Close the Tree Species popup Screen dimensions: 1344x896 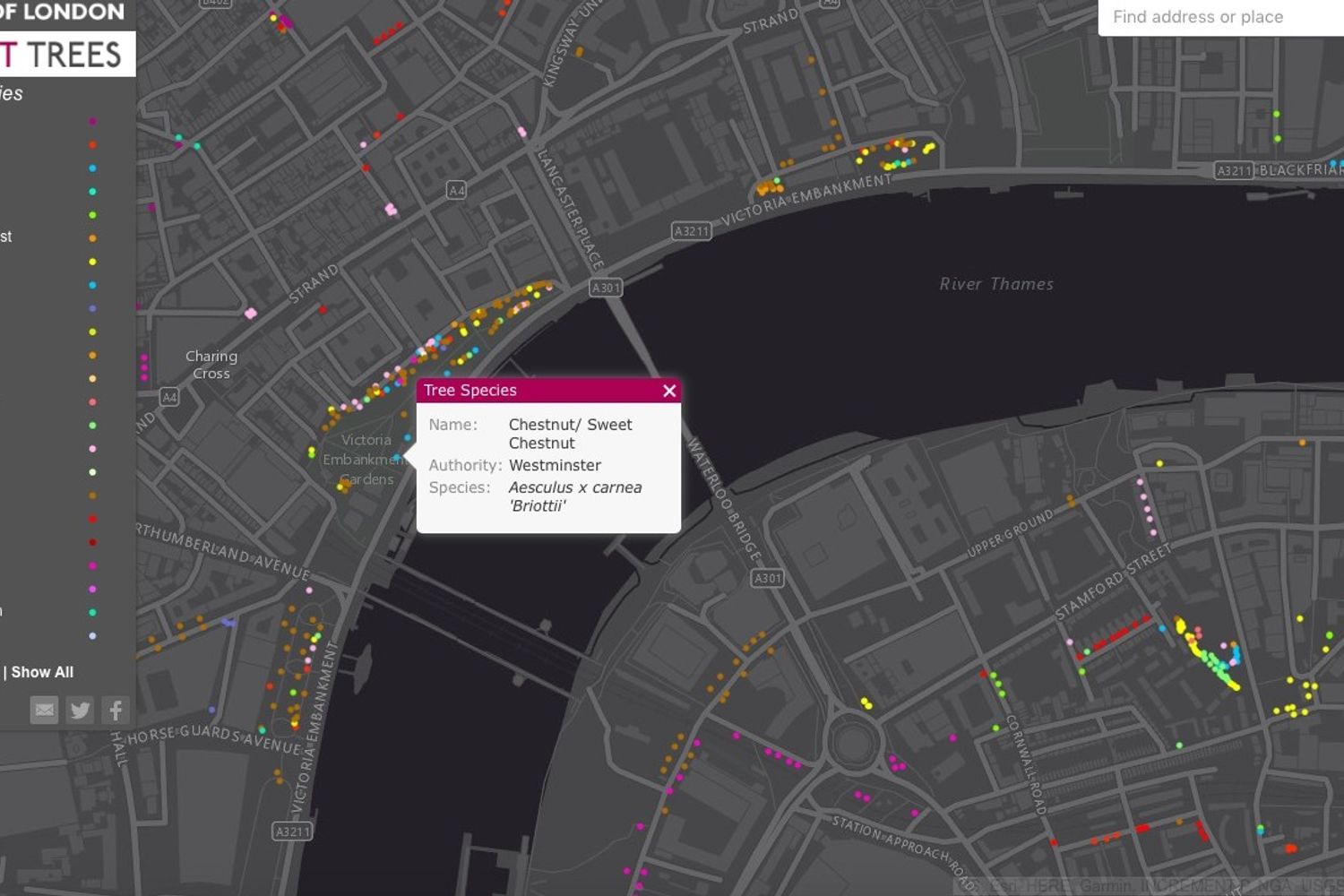668,391
